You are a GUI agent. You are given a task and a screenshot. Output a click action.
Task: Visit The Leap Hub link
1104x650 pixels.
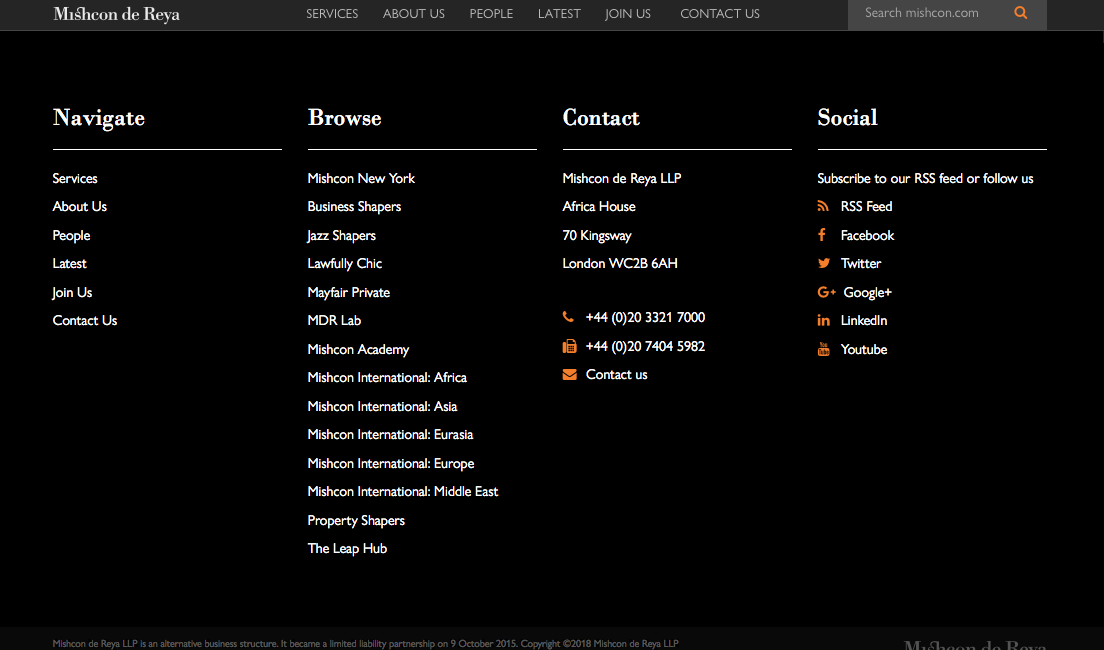(347, 549)
